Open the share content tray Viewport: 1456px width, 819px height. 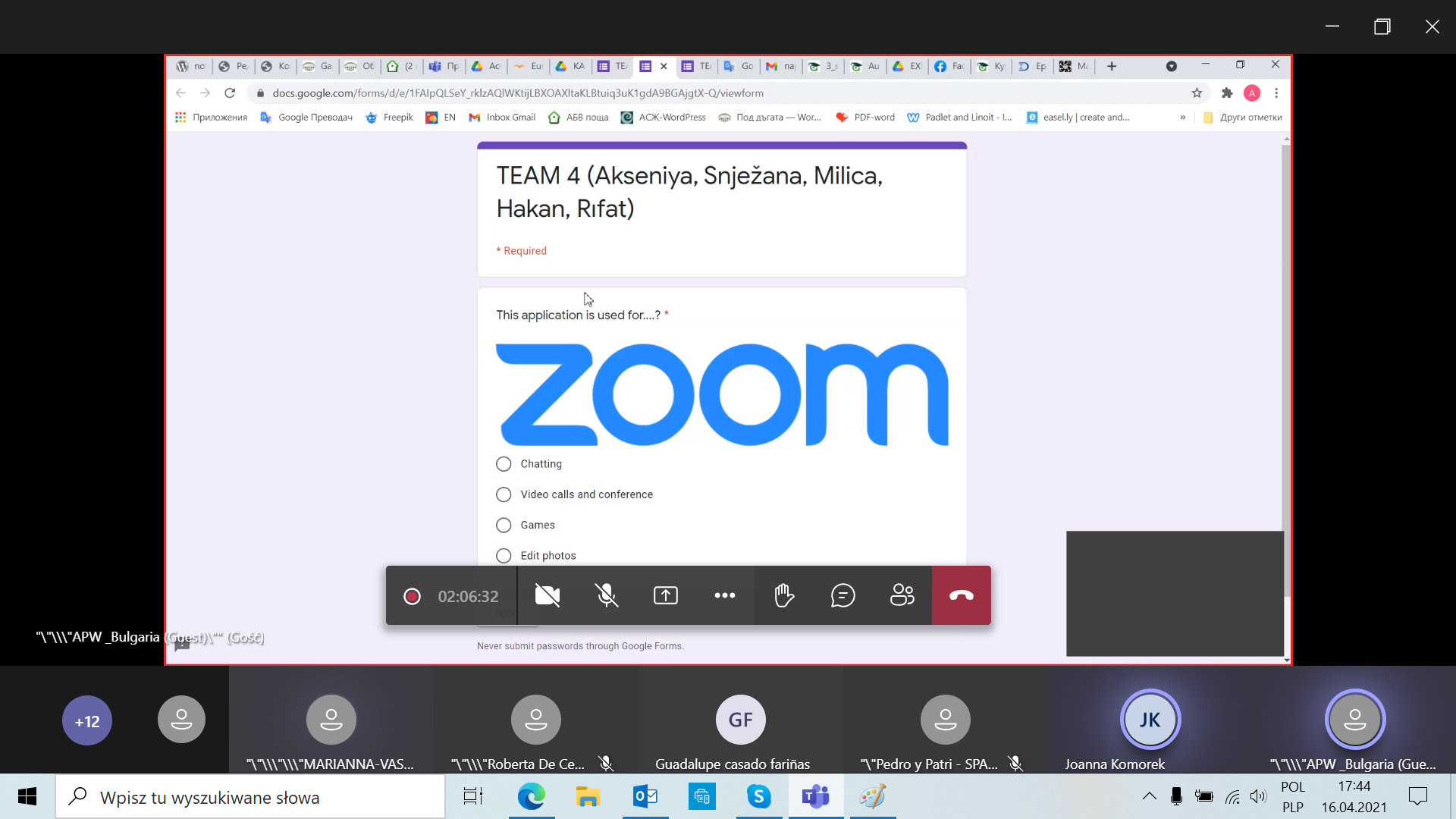665,595
